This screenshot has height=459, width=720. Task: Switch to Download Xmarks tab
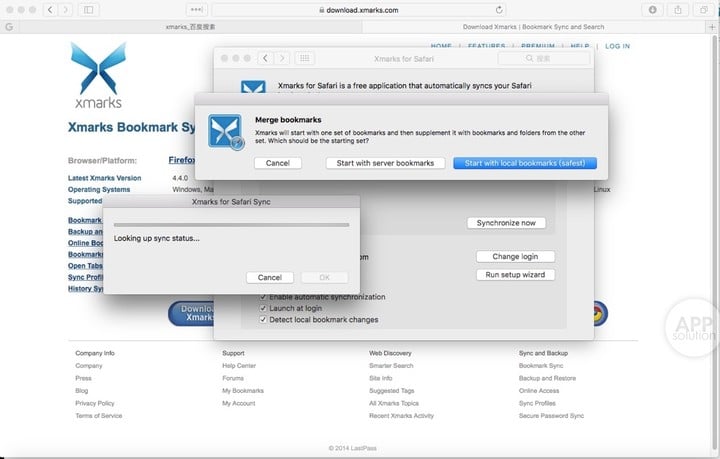click(534, 27)
